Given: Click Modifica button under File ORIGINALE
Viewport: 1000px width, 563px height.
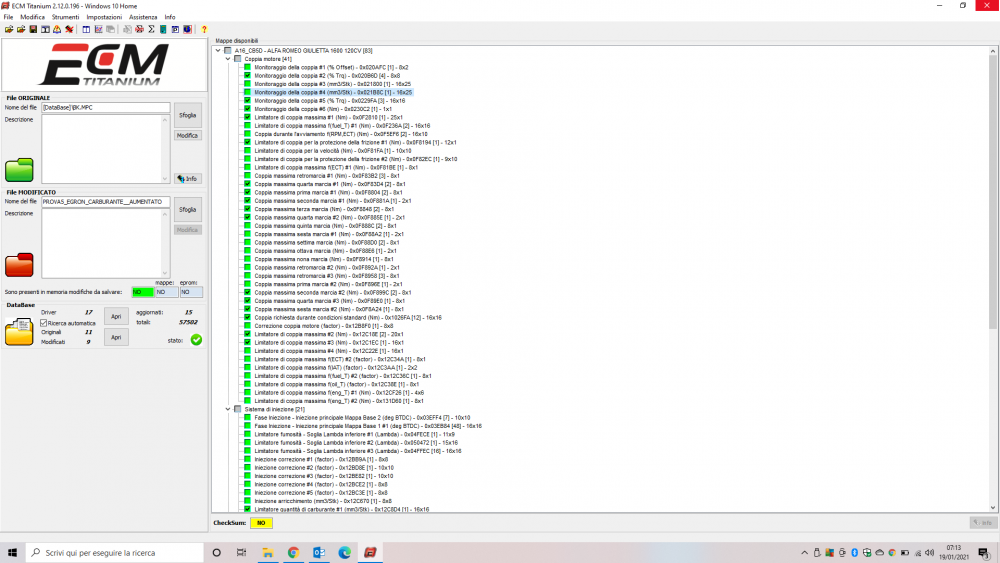Looking at the screenshot, I should 188,136.
